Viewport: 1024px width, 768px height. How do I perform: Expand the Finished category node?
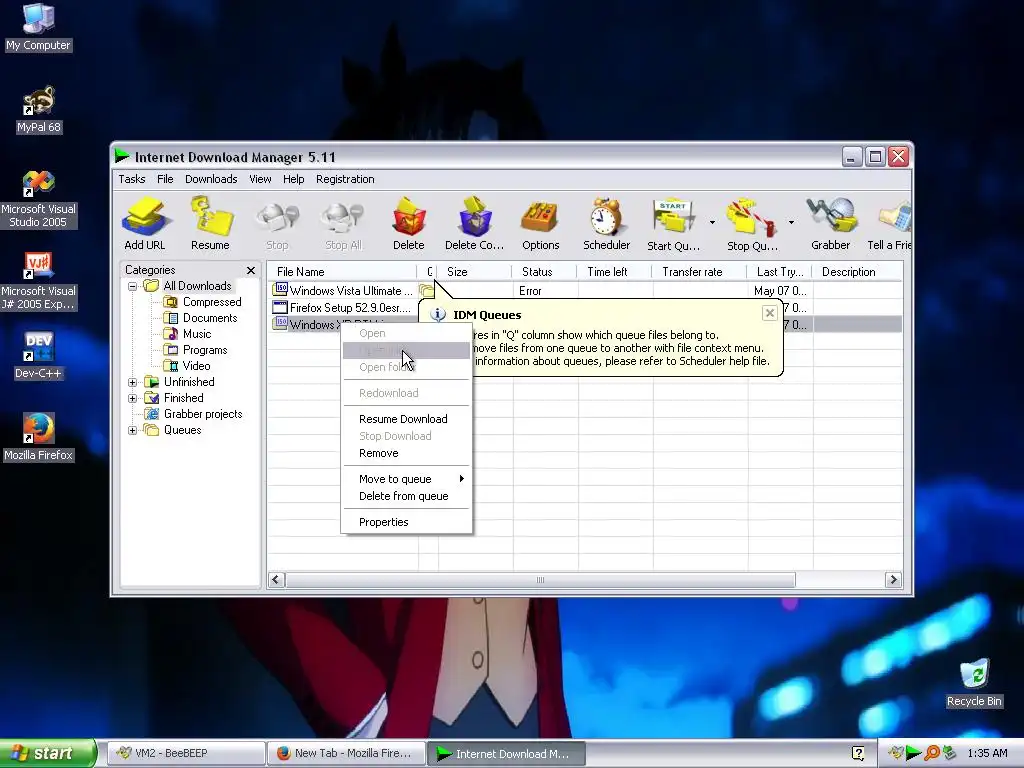[x=133, y=398]
